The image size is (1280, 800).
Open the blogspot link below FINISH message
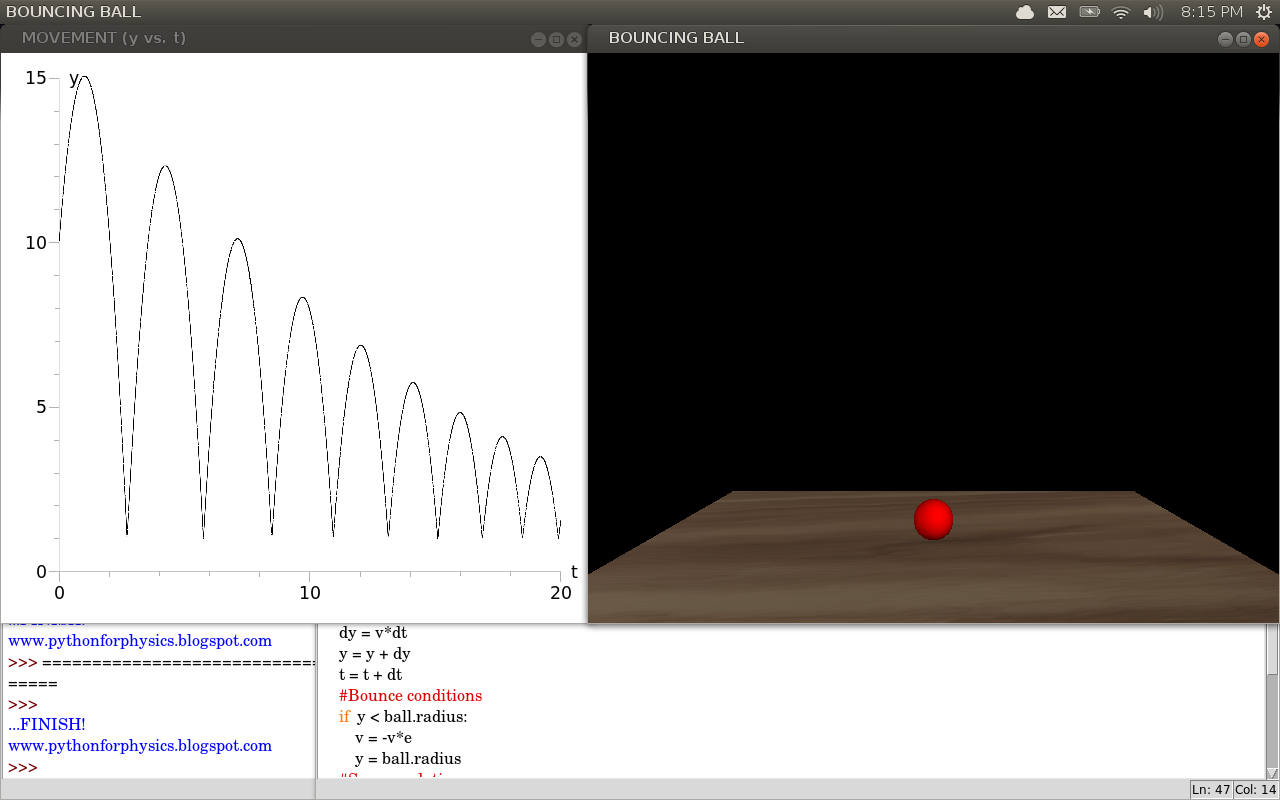point(140,745)
